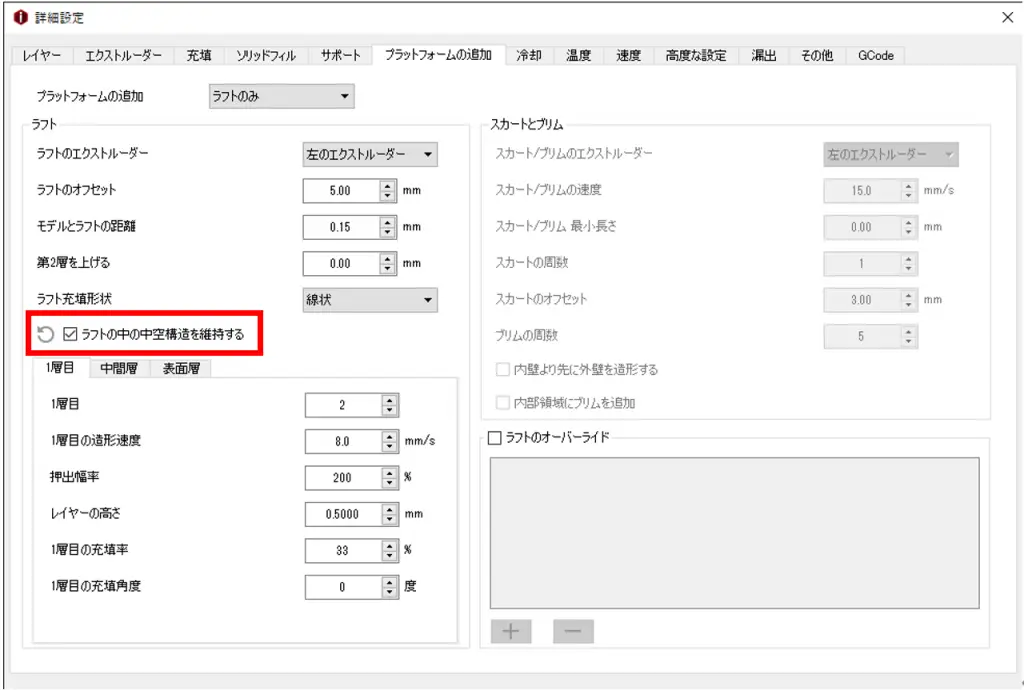Click the レイヤーの高さ value field

coord(342,514)
